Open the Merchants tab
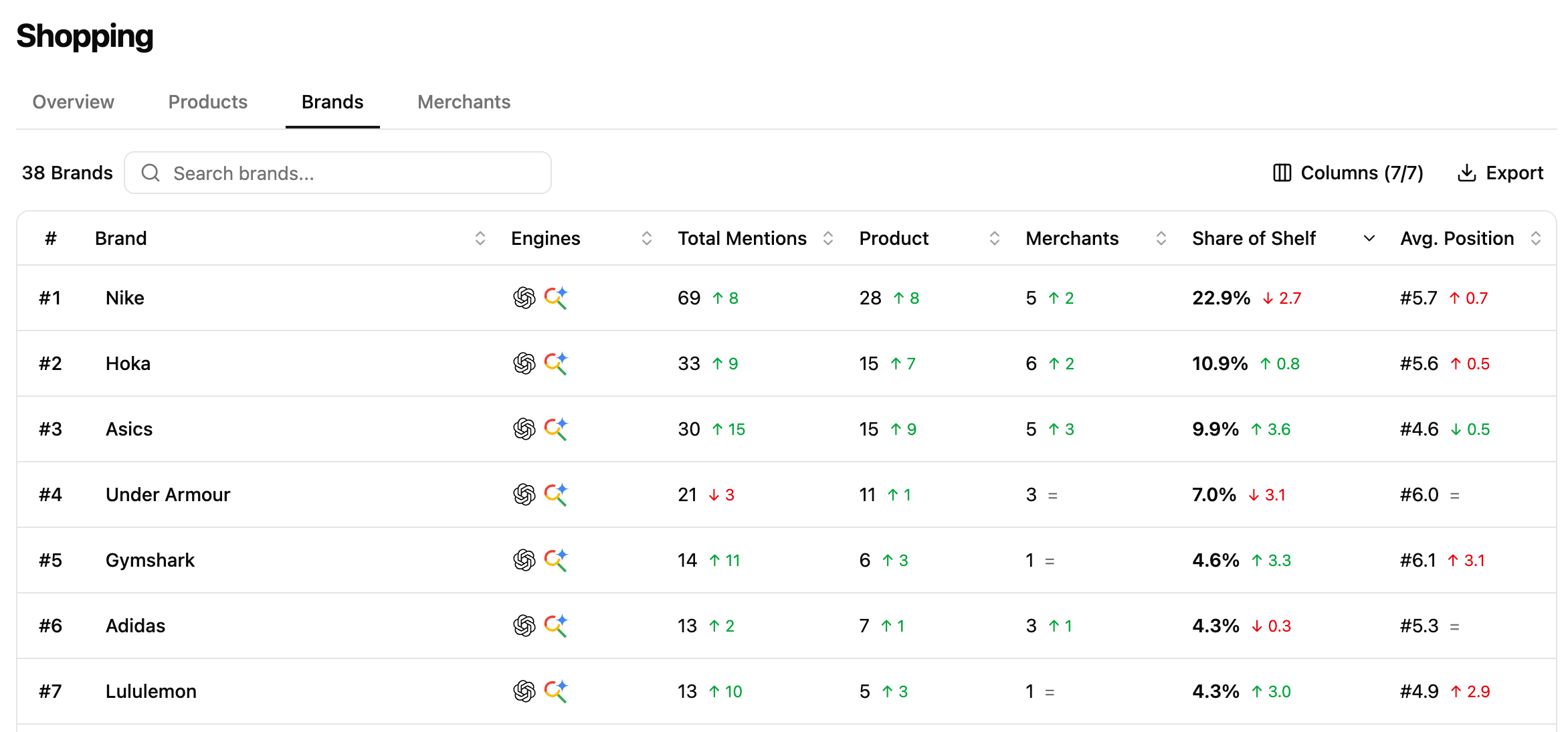The width and height of the screenshot is (1568, 732). coord(464,102)
